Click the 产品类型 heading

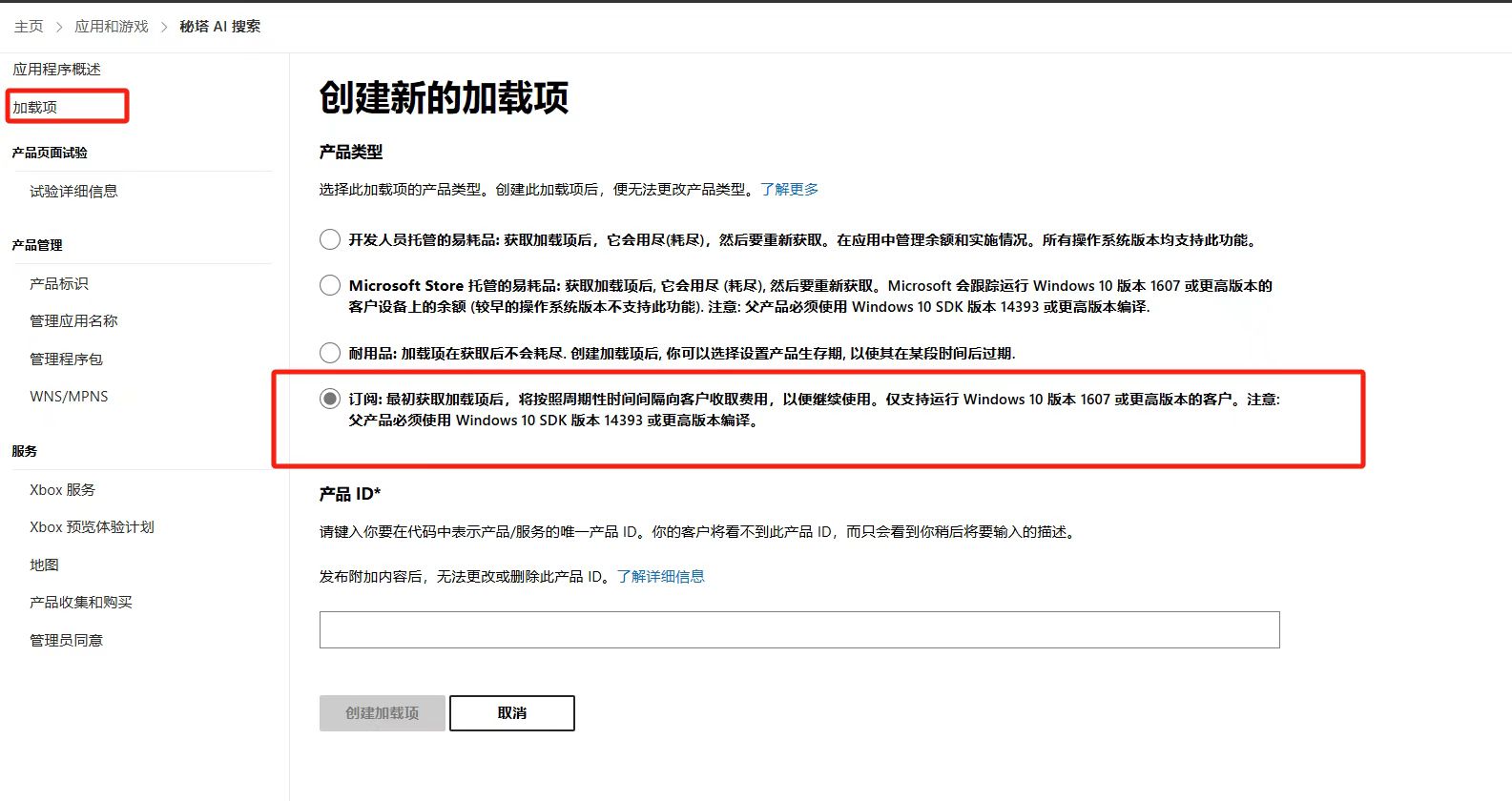point(351,152)
